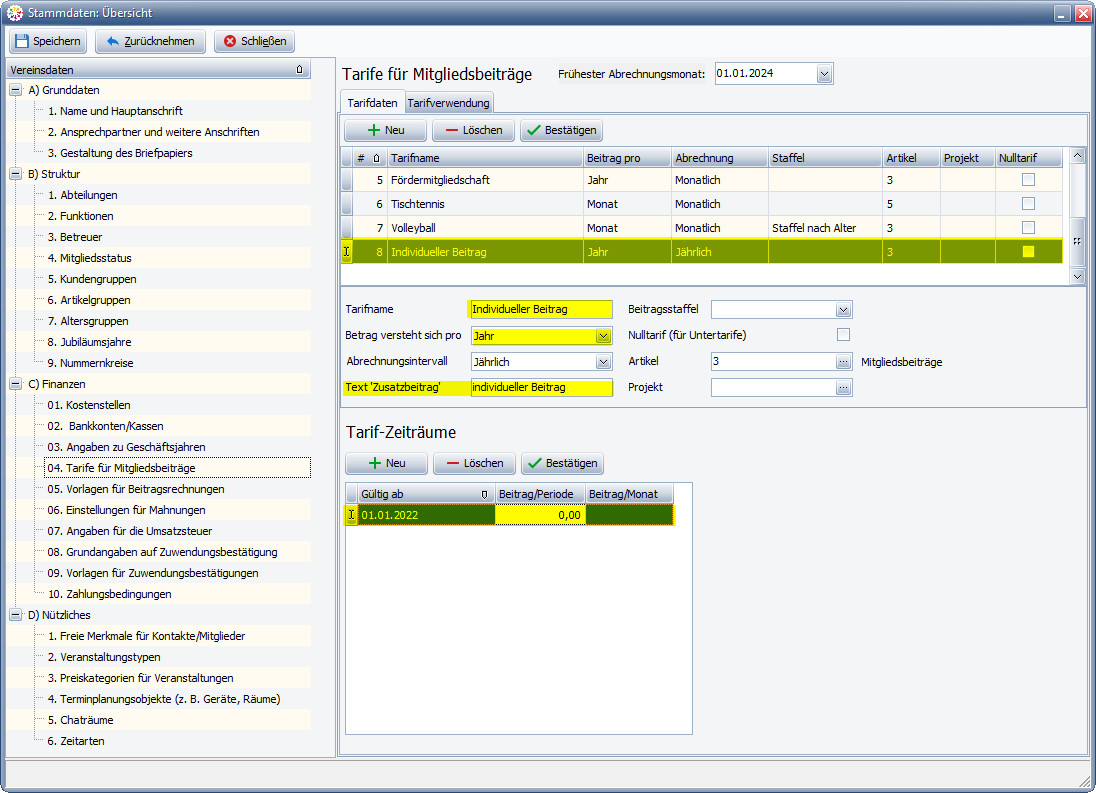The height and width of the screenshot is (793, 1096).
Task: Delete selected tariff with upper Löschen button
Action: point(473,130)
